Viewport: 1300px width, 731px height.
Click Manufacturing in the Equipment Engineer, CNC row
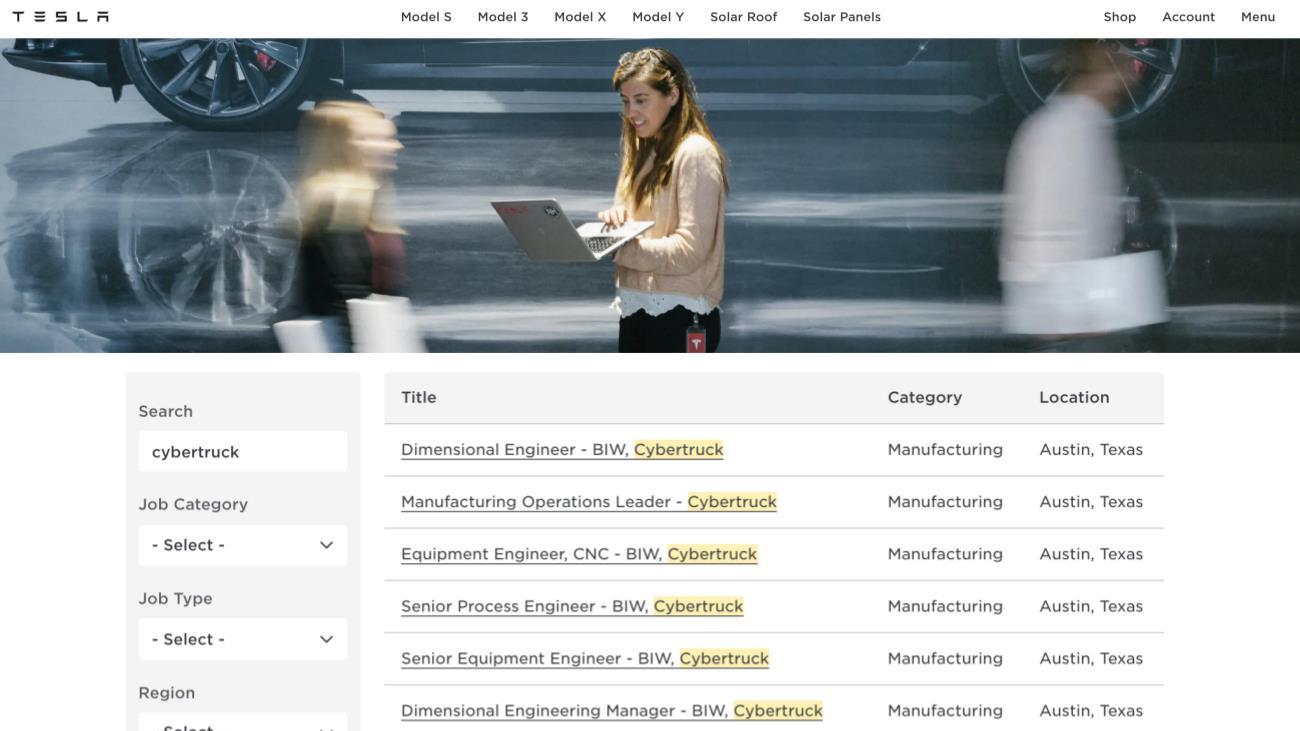[x=945, y=554]
